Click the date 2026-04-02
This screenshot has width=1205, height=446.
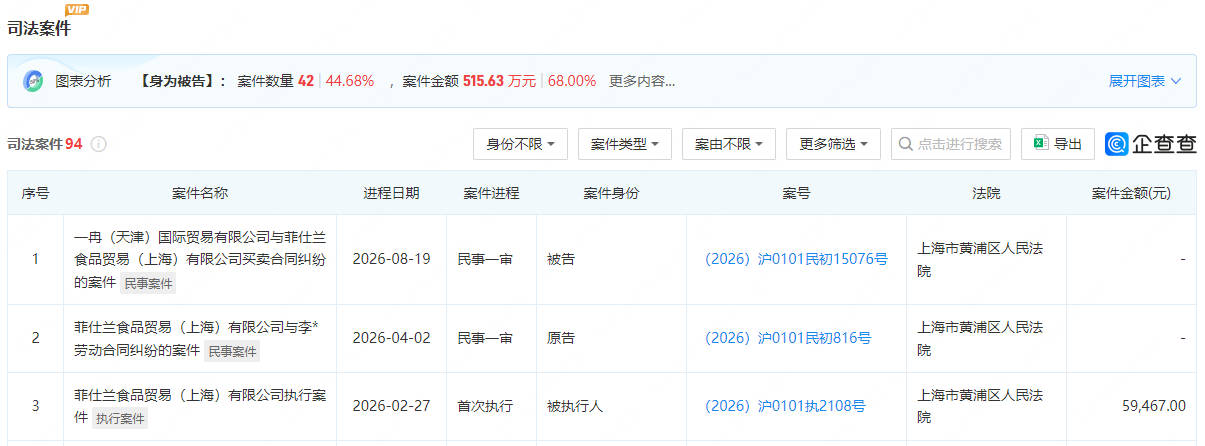tap(391, 338)
